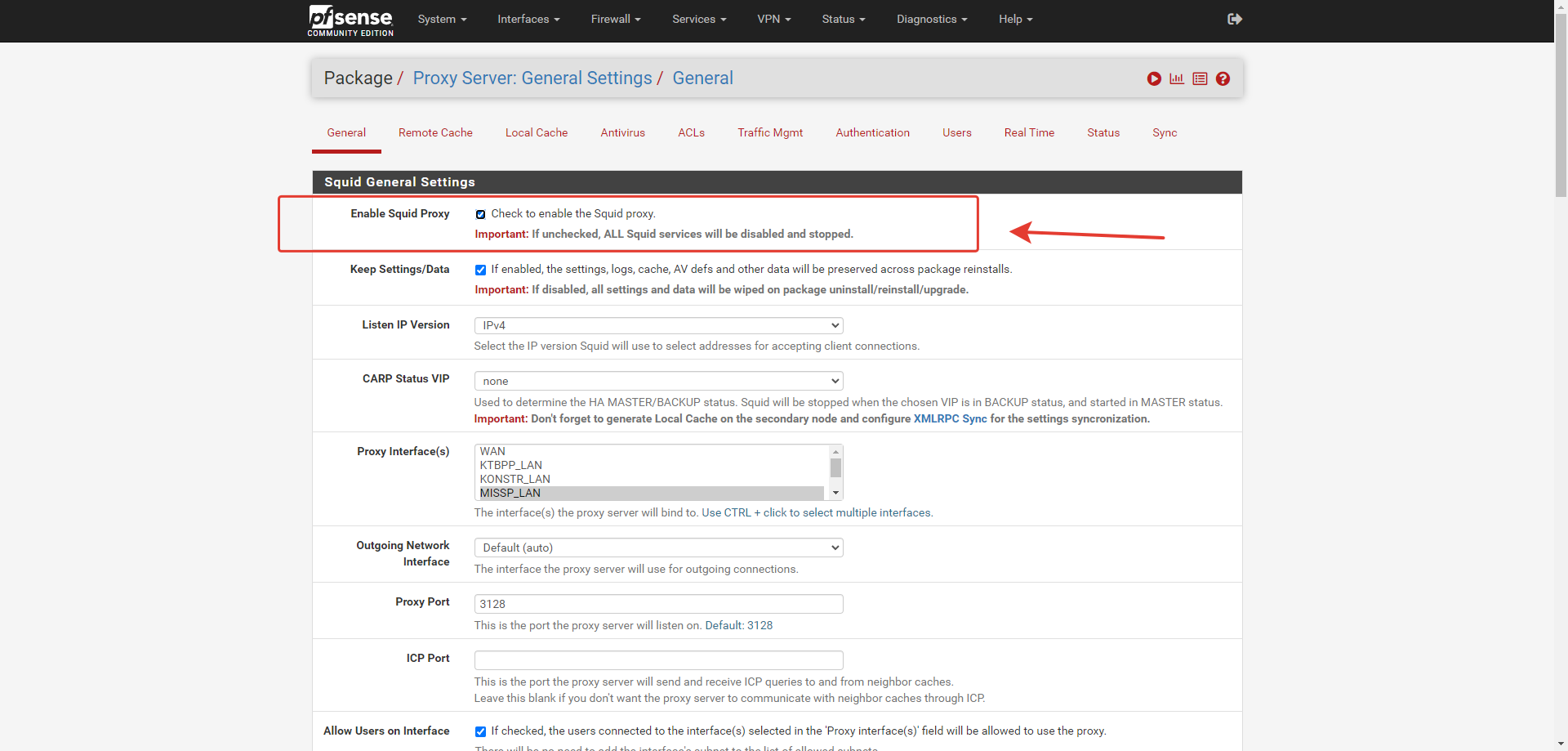Select KONSTR_LAN in Proxy Interface list
1568x751 pixels.
pyautogui.click(x=651, y=480)
